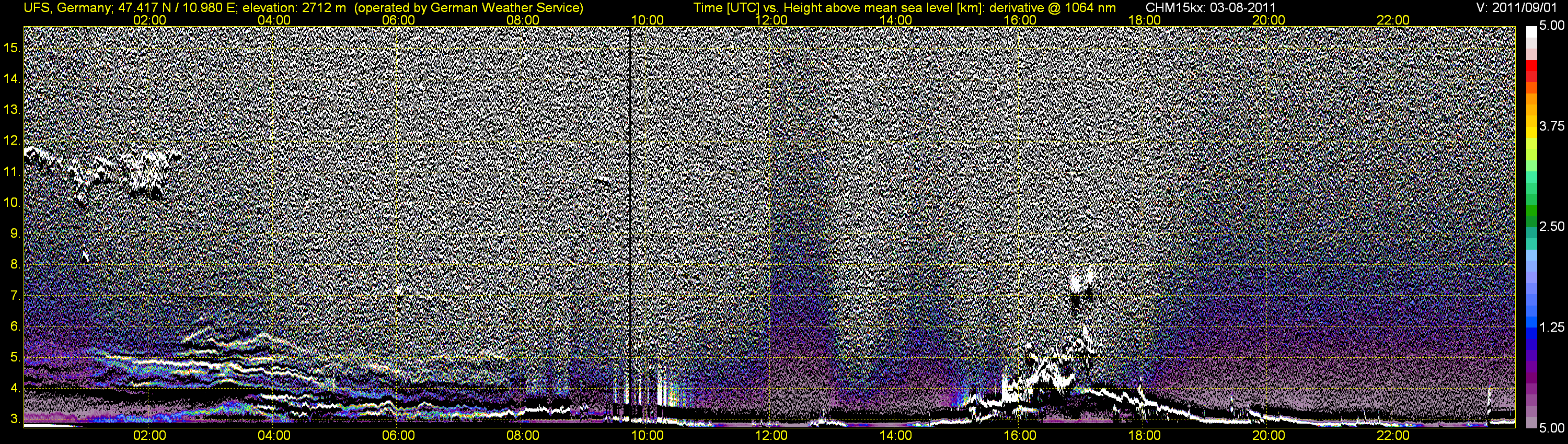This screenshot has width=1568, height=444.
Task: Click height label '8.' on the y-axis
Action: click(x=15, y=265)
